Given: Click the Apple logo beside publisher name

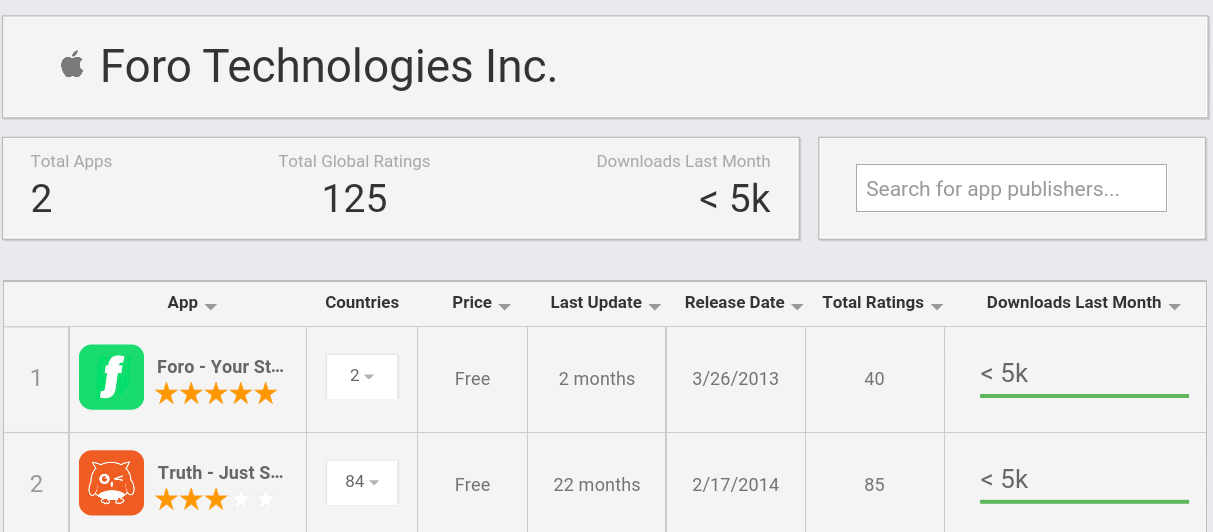Looking at the screenshot, I should click(x=71, y=66).
